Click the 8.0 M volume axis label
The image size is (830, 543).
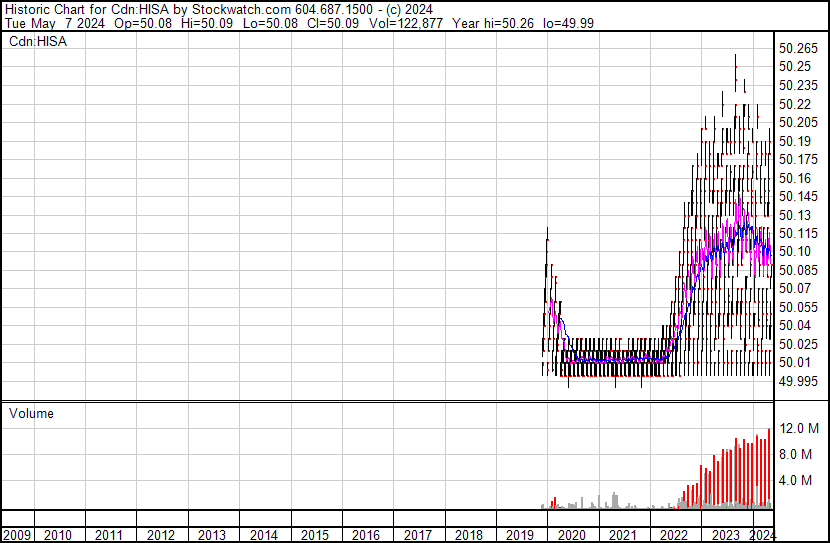pyautogui.click(x=797, y=454)
